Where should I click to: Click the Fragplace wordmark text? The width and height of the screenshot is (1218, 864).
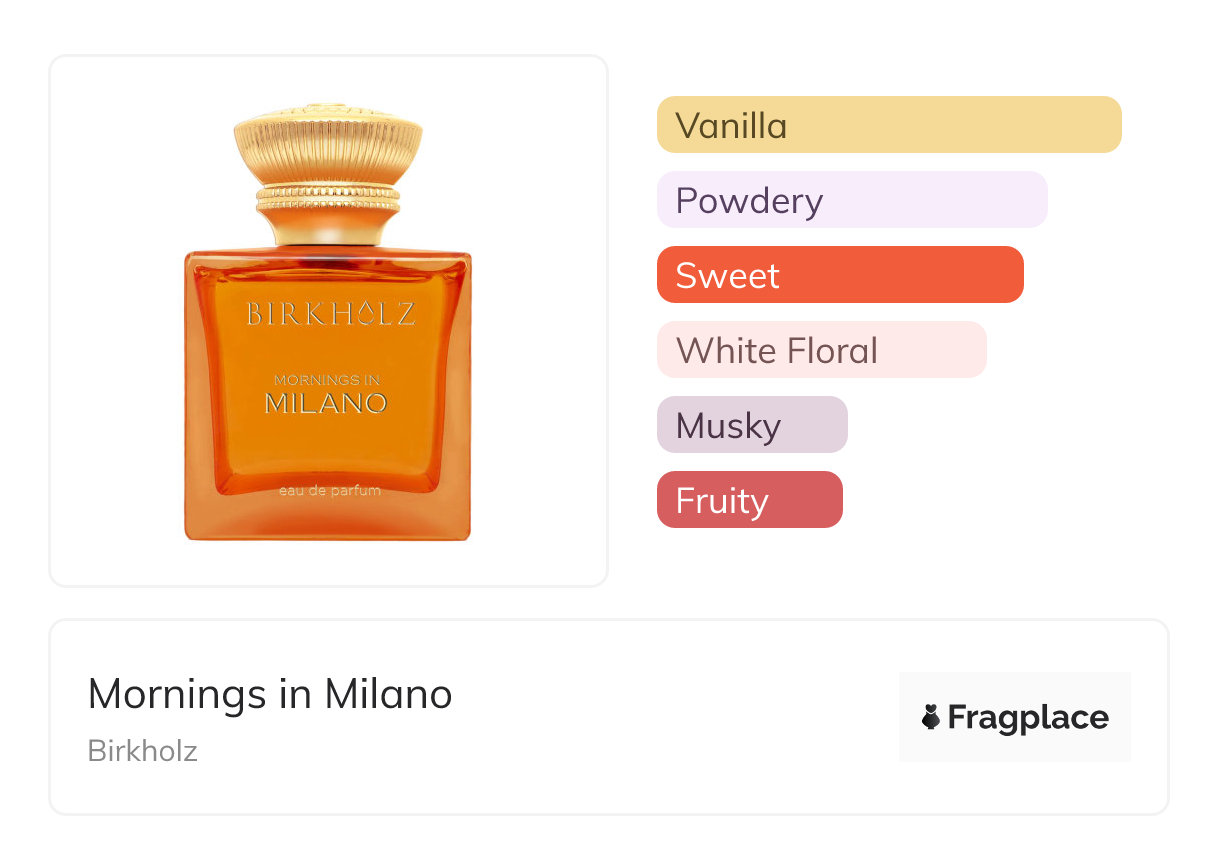[1028, 717]
